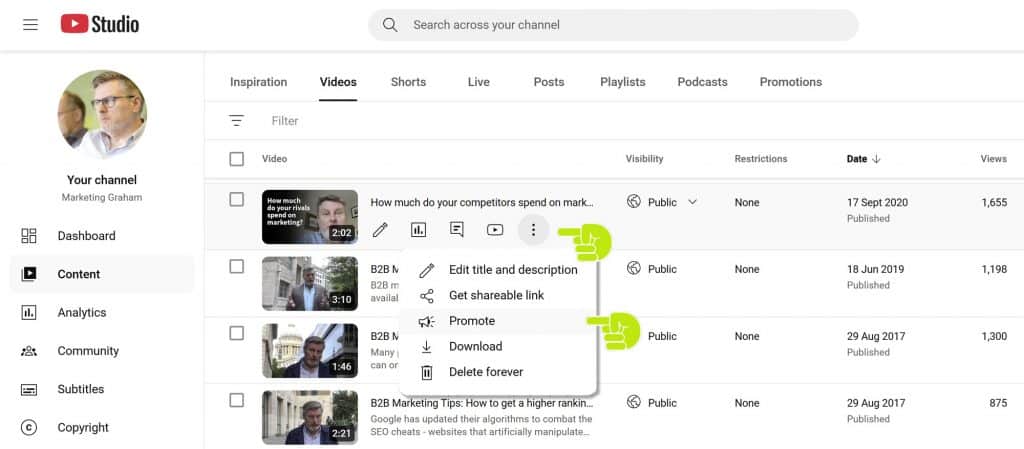This screenshot has height=449, width=1024.
Task: Go to Subtitles in the sidebar
Action: click(80, 389)
